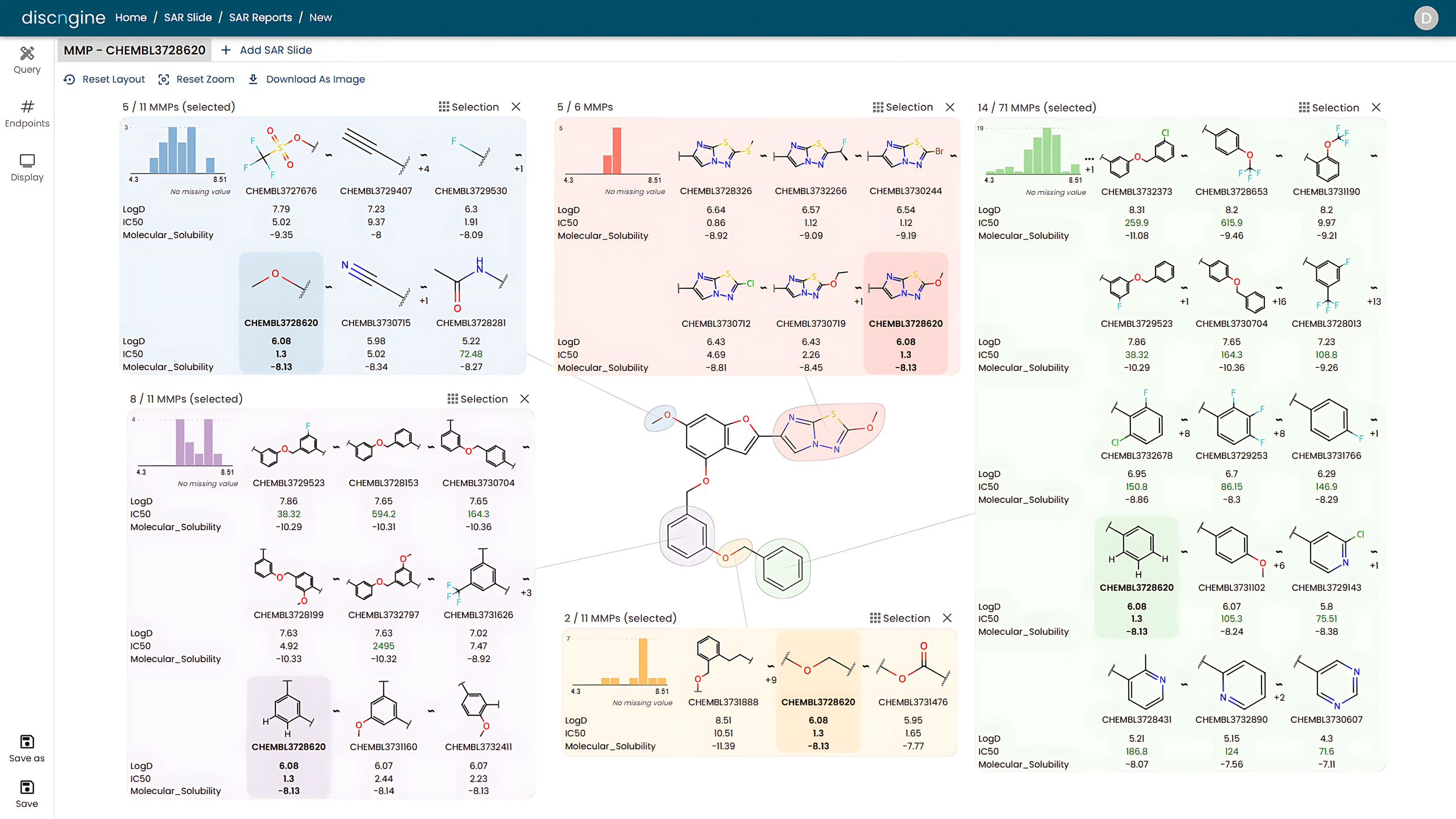Close the red 5 / 6 MMPs panel
1456x819 pixels.
[950, 107]
